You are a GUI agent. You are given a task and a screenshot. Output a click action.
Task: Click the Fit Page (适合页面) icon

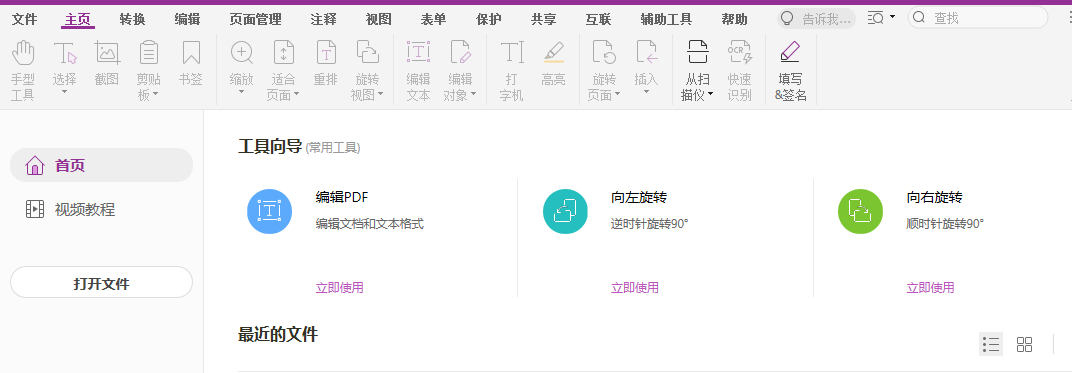[284, 53]
